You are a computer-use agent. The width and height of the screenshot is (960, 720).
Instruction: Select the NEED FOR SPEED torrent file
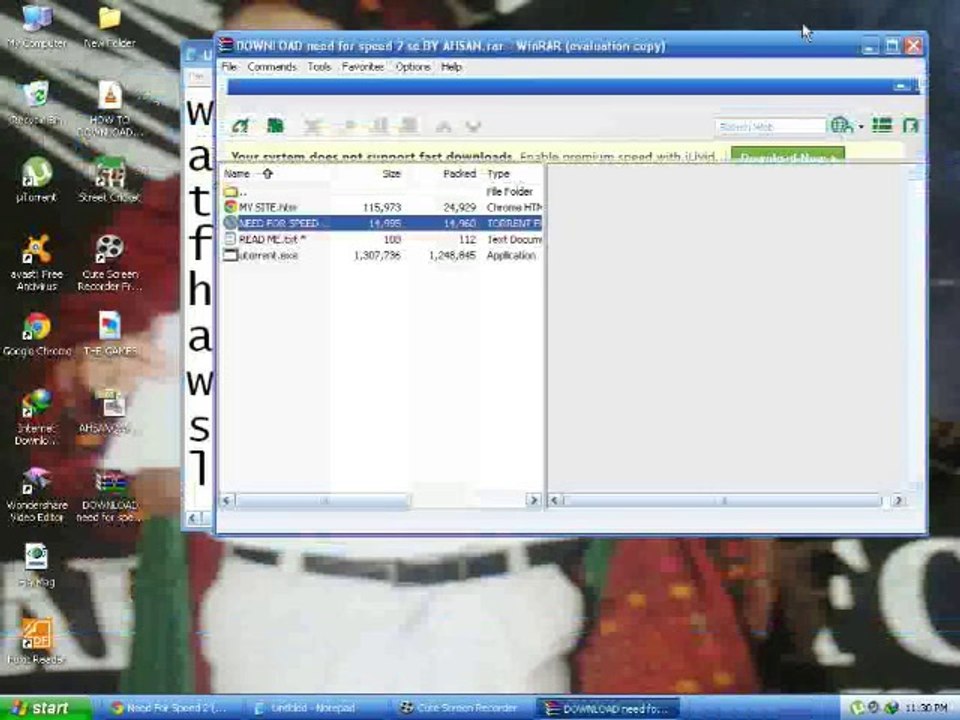point(381,223)
